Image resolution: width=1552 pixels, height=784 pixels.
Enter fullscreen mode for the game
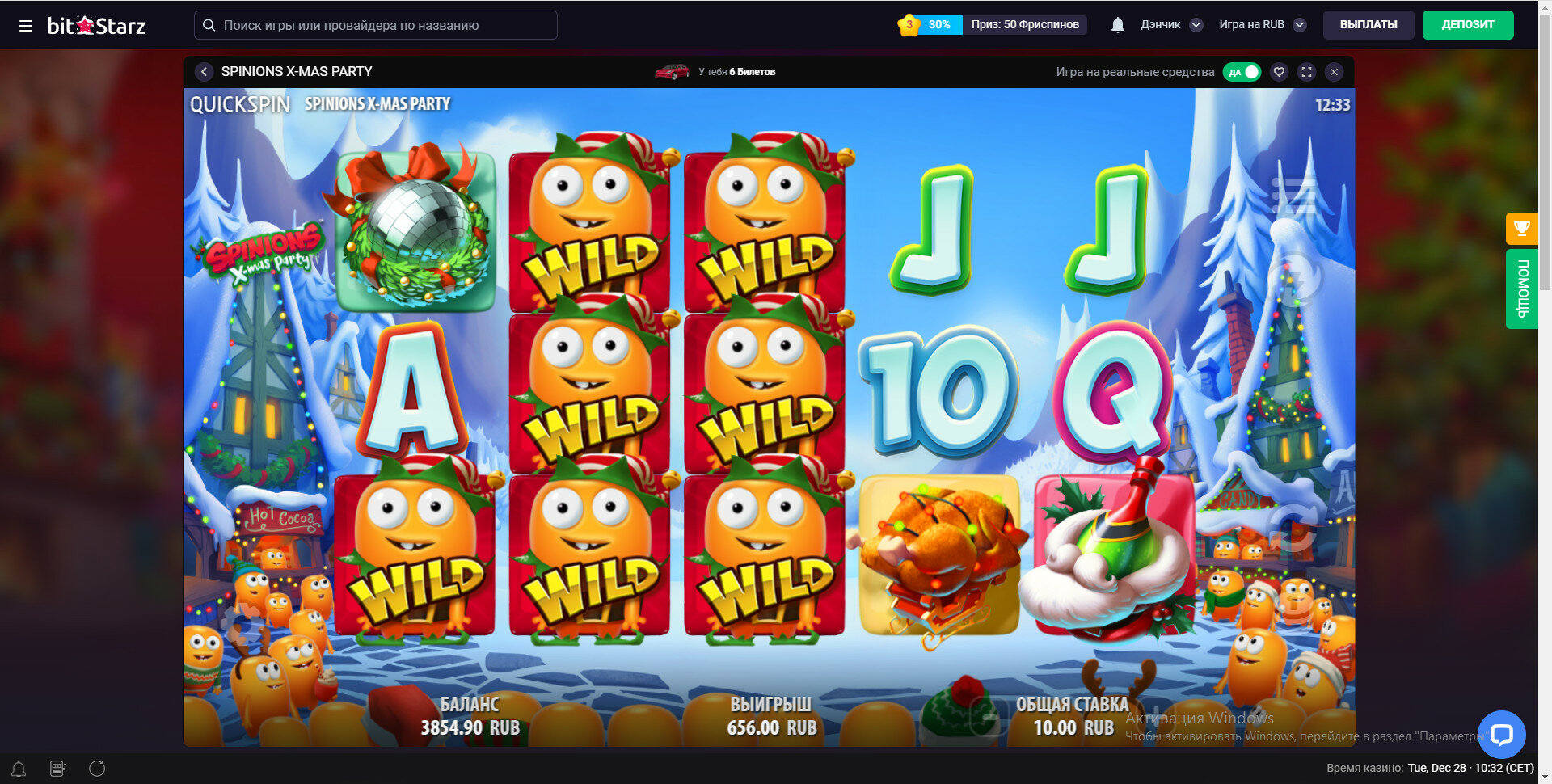click(x=1306, y=72)
